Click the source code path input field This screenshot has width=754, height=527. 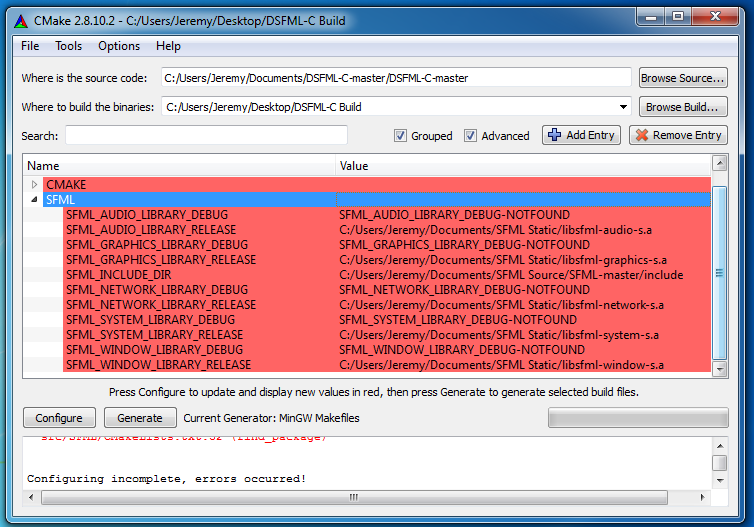pos(396,78)
